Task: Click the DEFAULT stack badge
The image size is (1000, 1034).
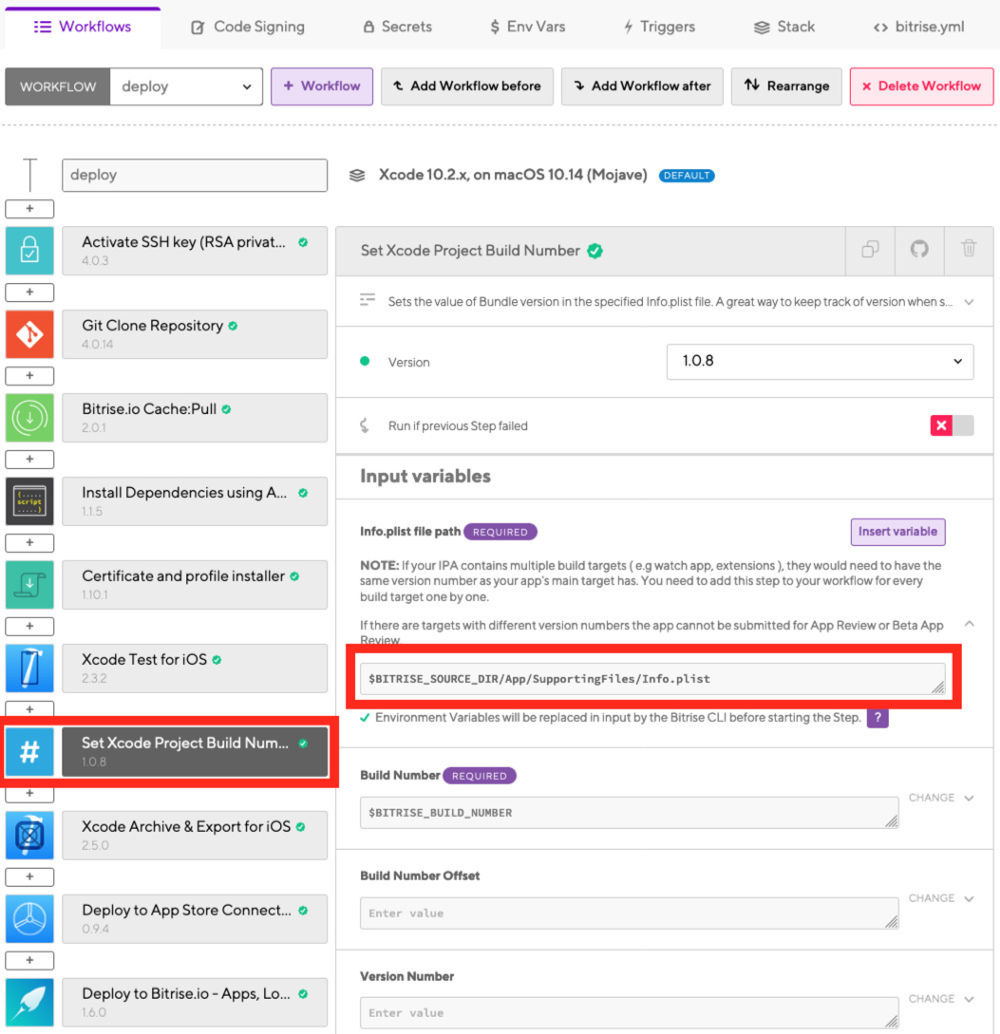Action: pyautogui.click(x=687, y=175)
